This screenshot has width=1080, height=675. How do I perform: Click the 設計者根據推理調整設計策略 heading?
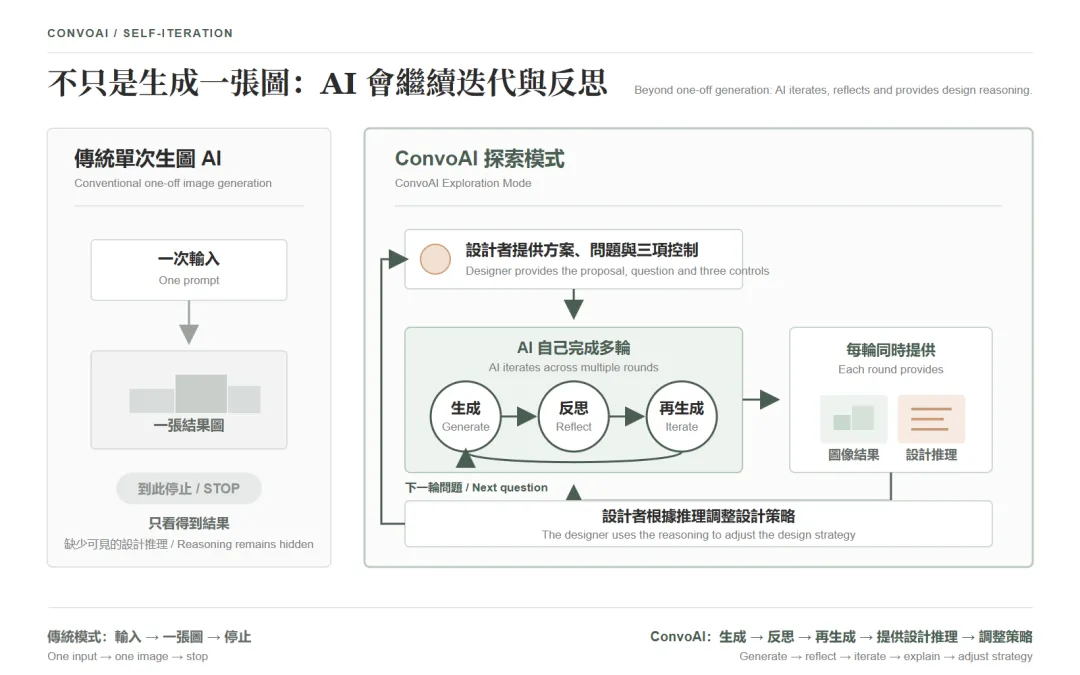coord(698,516)
